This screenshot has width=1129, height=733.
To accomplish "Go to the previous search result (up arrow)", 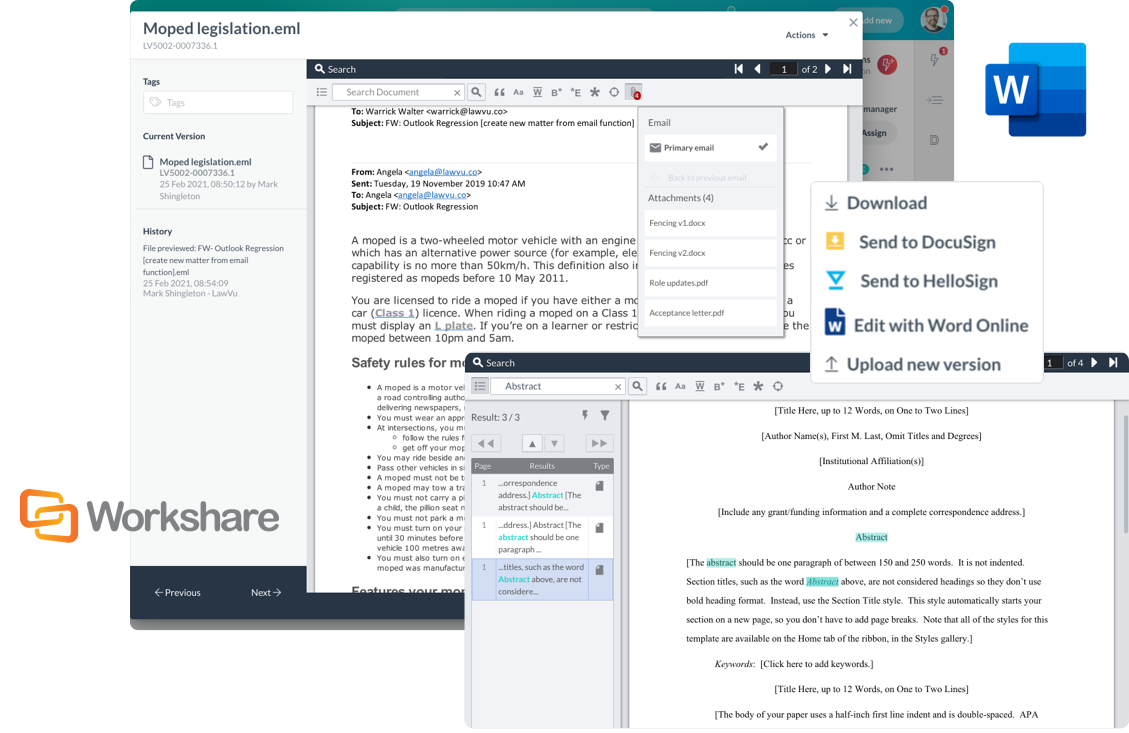I will click(x=531, y=444).
